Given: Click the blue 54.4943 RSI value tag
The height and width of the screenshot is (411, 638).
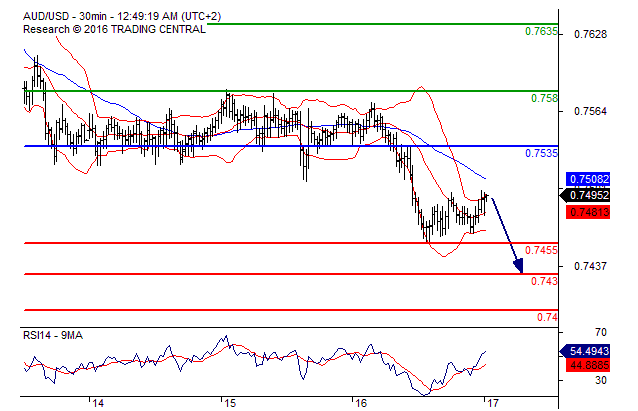Looking at the screenshot, I should [x=586, y=351].
